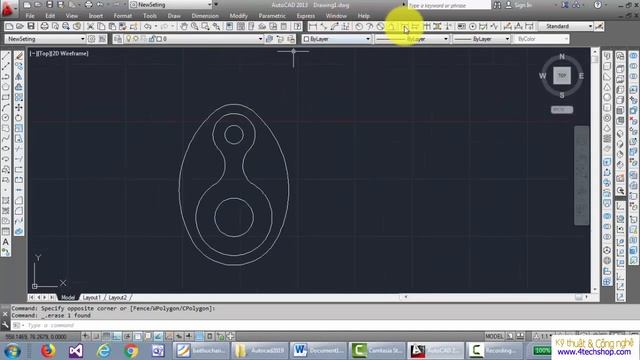Switch to the Layout1 tab
Viewport: 640px width, 360px height.
pos(91,298)
